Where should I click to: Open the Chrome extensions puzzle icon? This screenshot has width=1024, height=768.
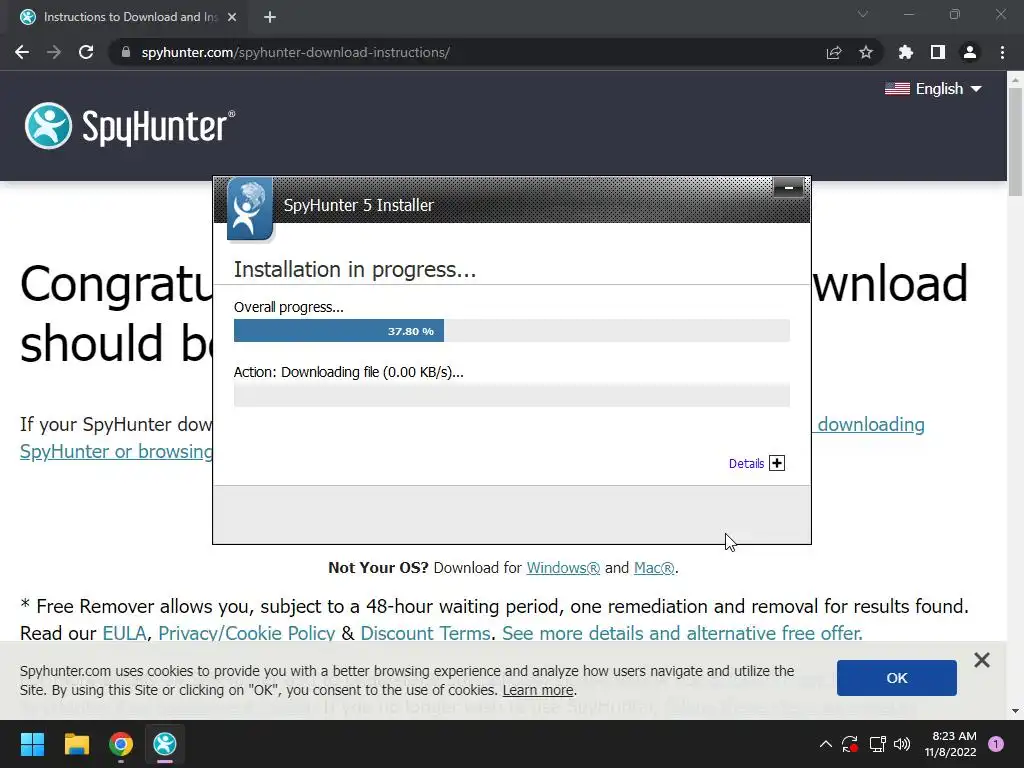[x=905, y=52]
